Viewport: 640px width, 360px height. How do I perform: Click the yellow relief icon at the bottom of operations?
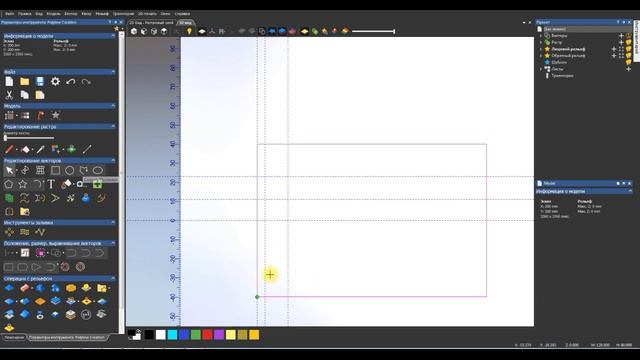9,327
